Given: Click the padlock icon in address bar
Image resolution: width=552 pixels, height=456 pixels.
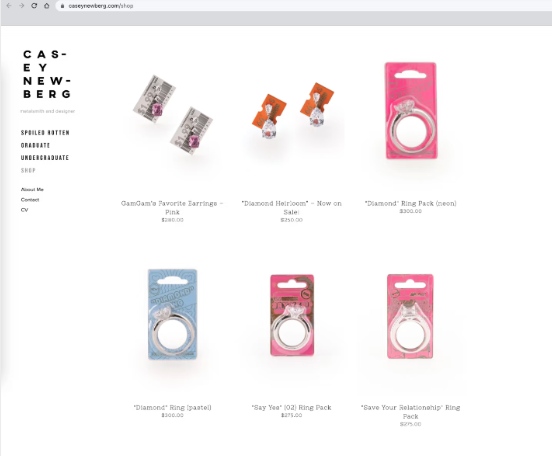Looking at the screenshot, I should (62, 6).
